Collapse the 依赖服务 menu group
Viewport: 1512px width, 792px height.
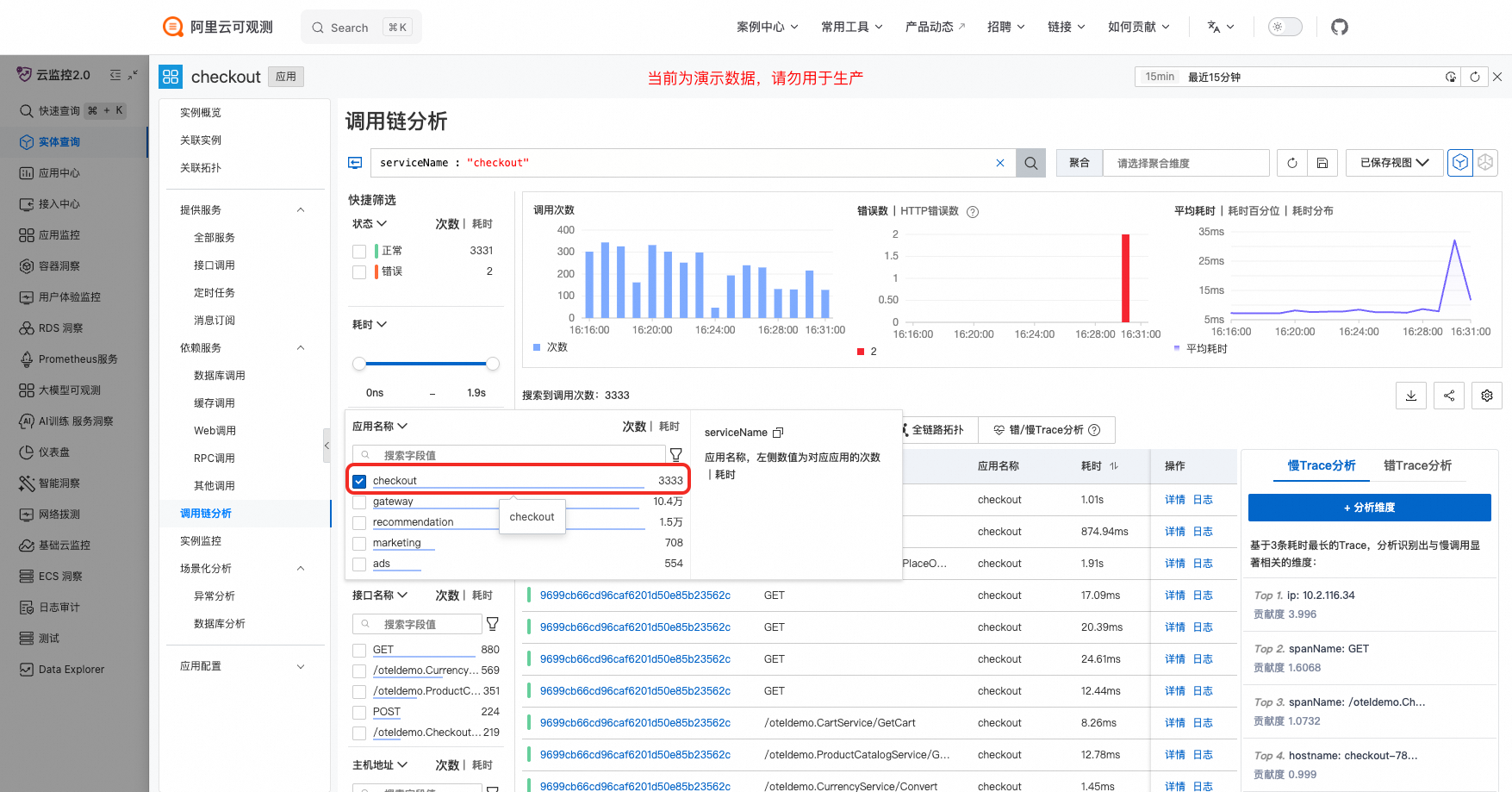pos(301,348)
